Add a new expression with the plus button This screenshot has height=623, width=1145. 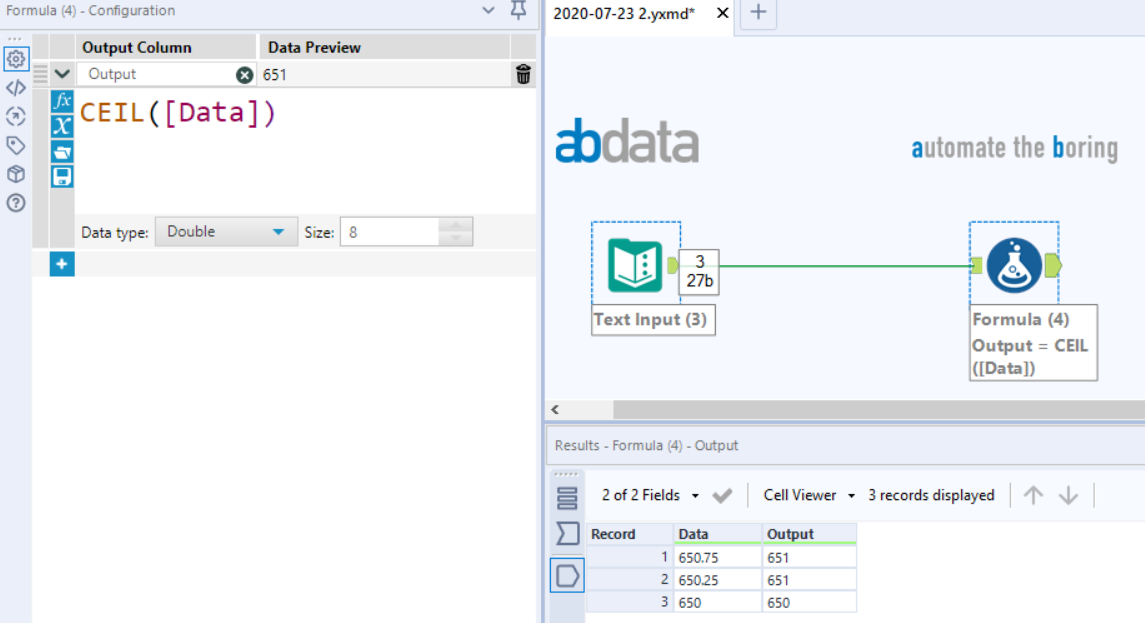coord(60,263)
